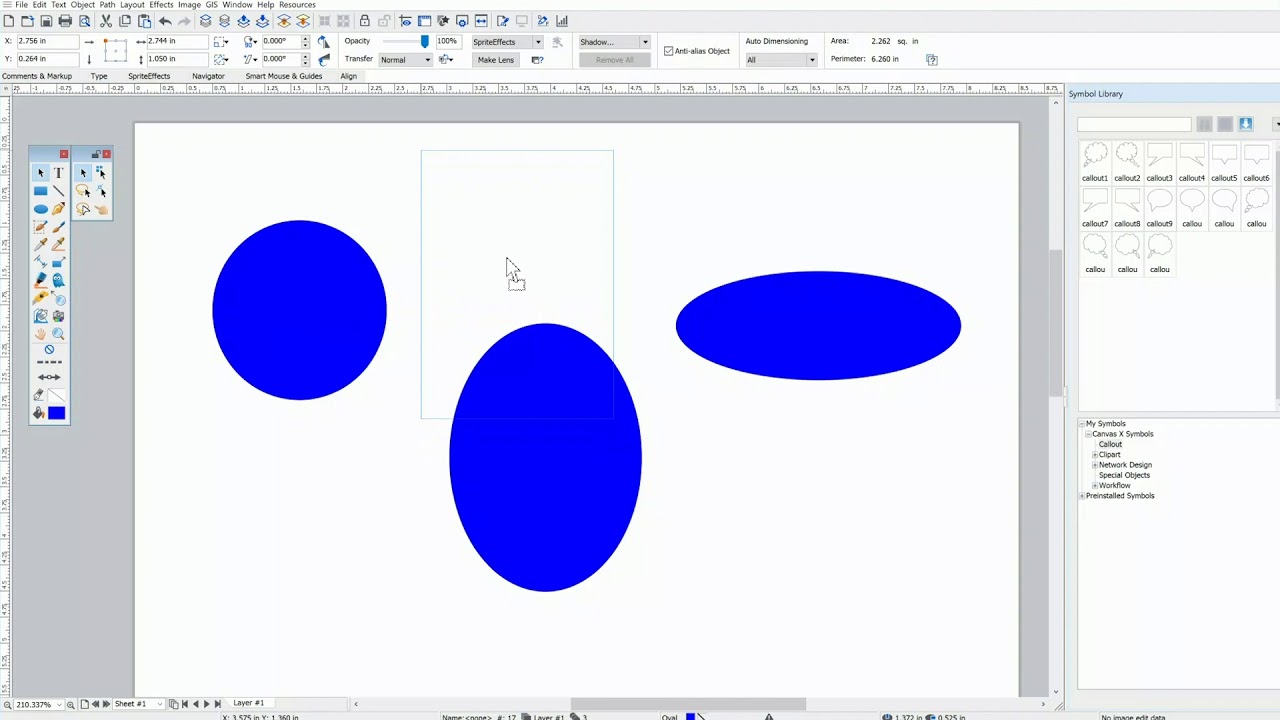Choose the callout1 symbol thumbnail

coord(1095,161)
